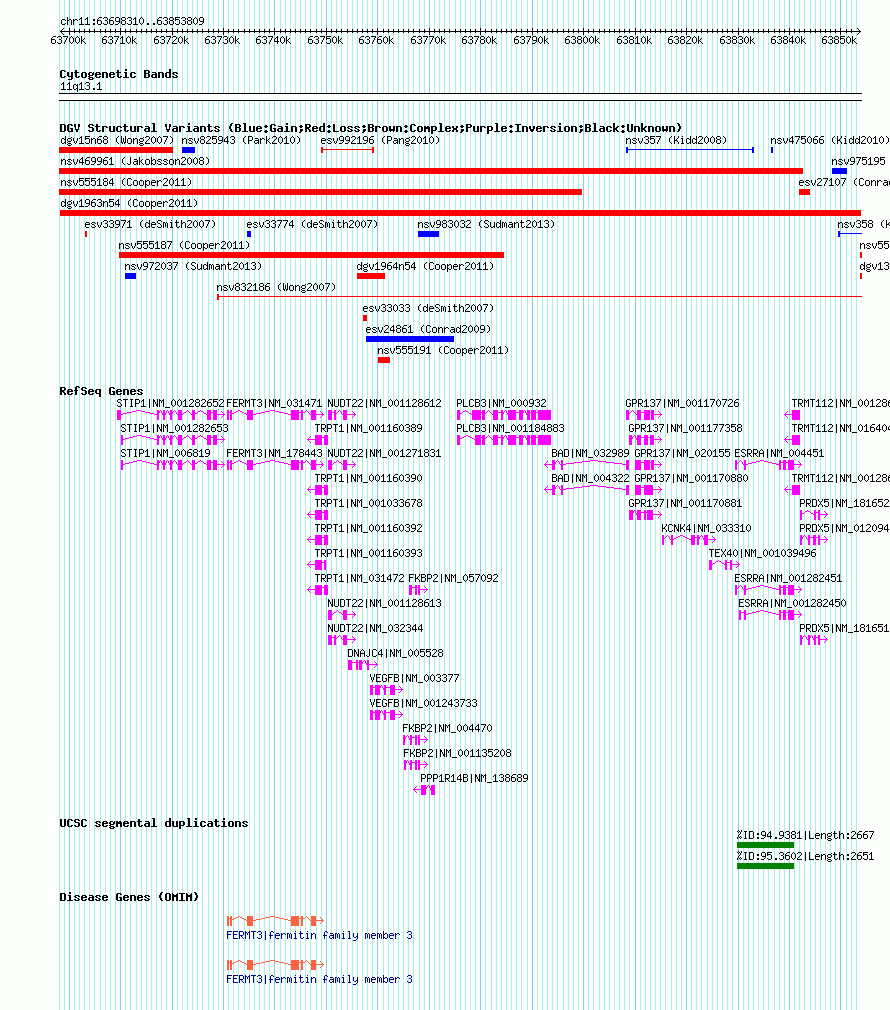The width and height of the screenshot is (890, 1010).
Task: Open variant nsv469961 (Jakobsson2008) label
Action: coord(135,161)
